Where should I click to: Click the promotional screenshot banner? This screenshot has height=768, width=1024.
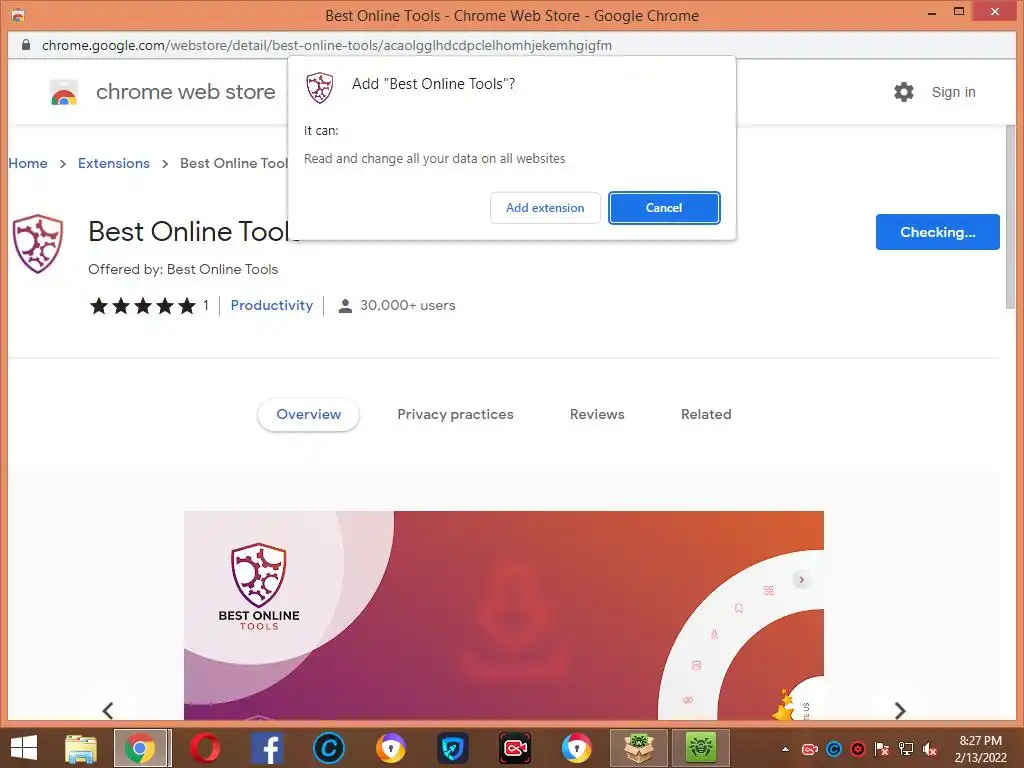click(x=504, y=615)
